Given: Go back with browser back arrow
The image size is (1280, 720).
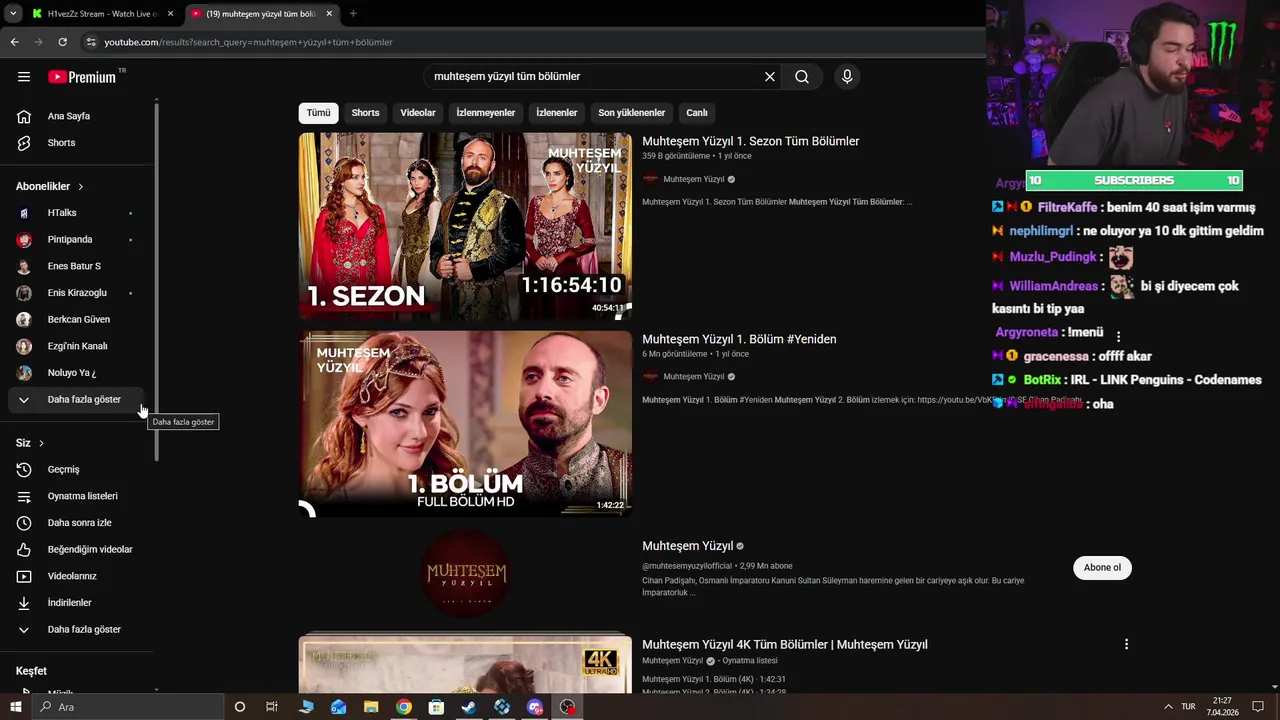Looking at the screenshot, I should point(14,42).
